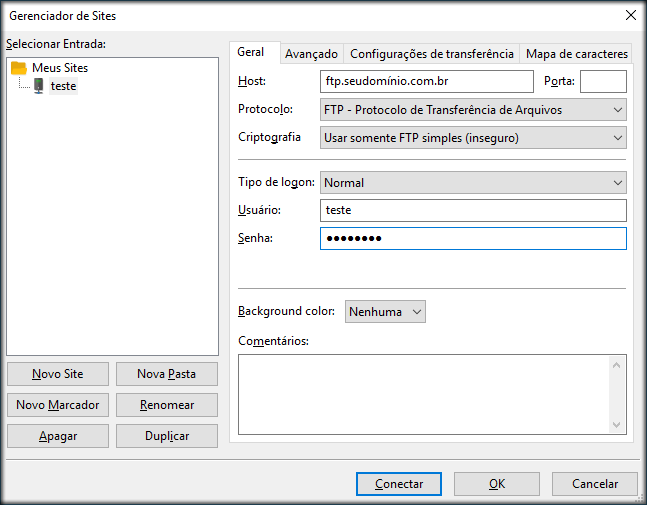
Task: Click Renomear to rename the entry
Action: tap(166, 405)
